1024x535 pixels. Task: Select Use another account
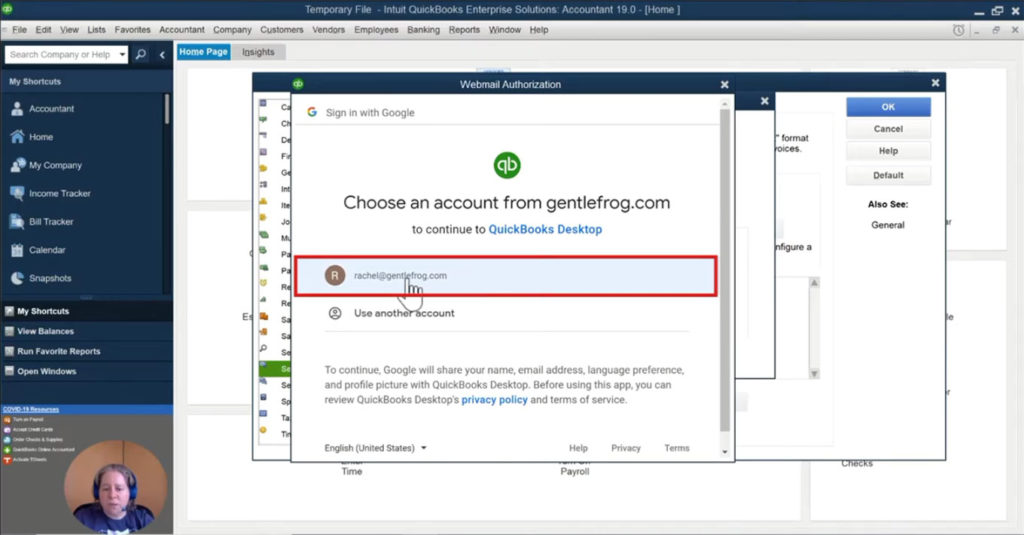404,313
